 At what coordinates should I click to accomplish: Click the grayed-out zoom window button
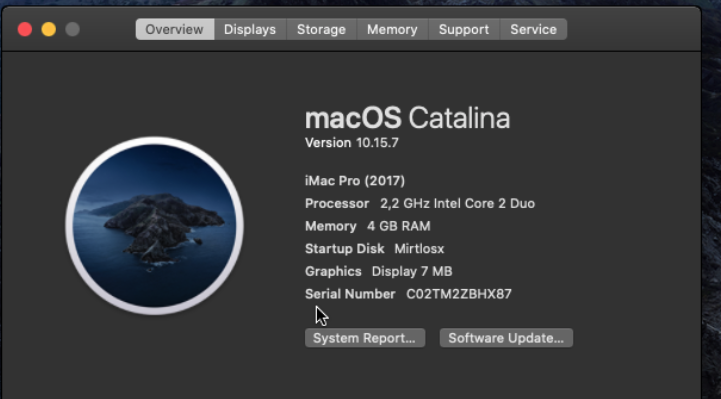tap(73, 29)
